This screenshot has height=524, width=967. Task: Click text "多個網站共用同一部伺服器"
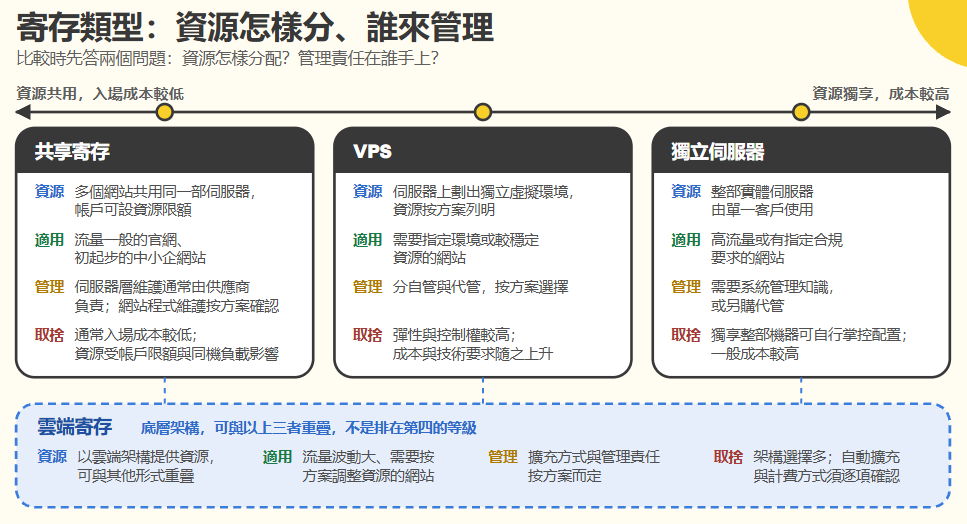click(162, 192)
